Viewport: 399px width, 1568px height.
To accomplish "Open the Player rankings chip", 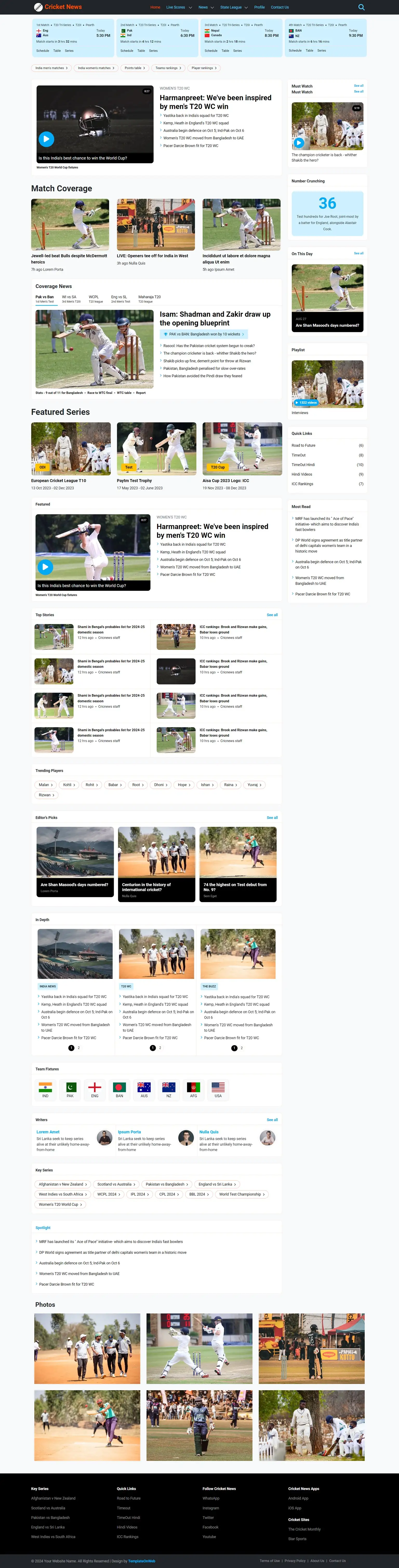I will [x=204, y=68].
